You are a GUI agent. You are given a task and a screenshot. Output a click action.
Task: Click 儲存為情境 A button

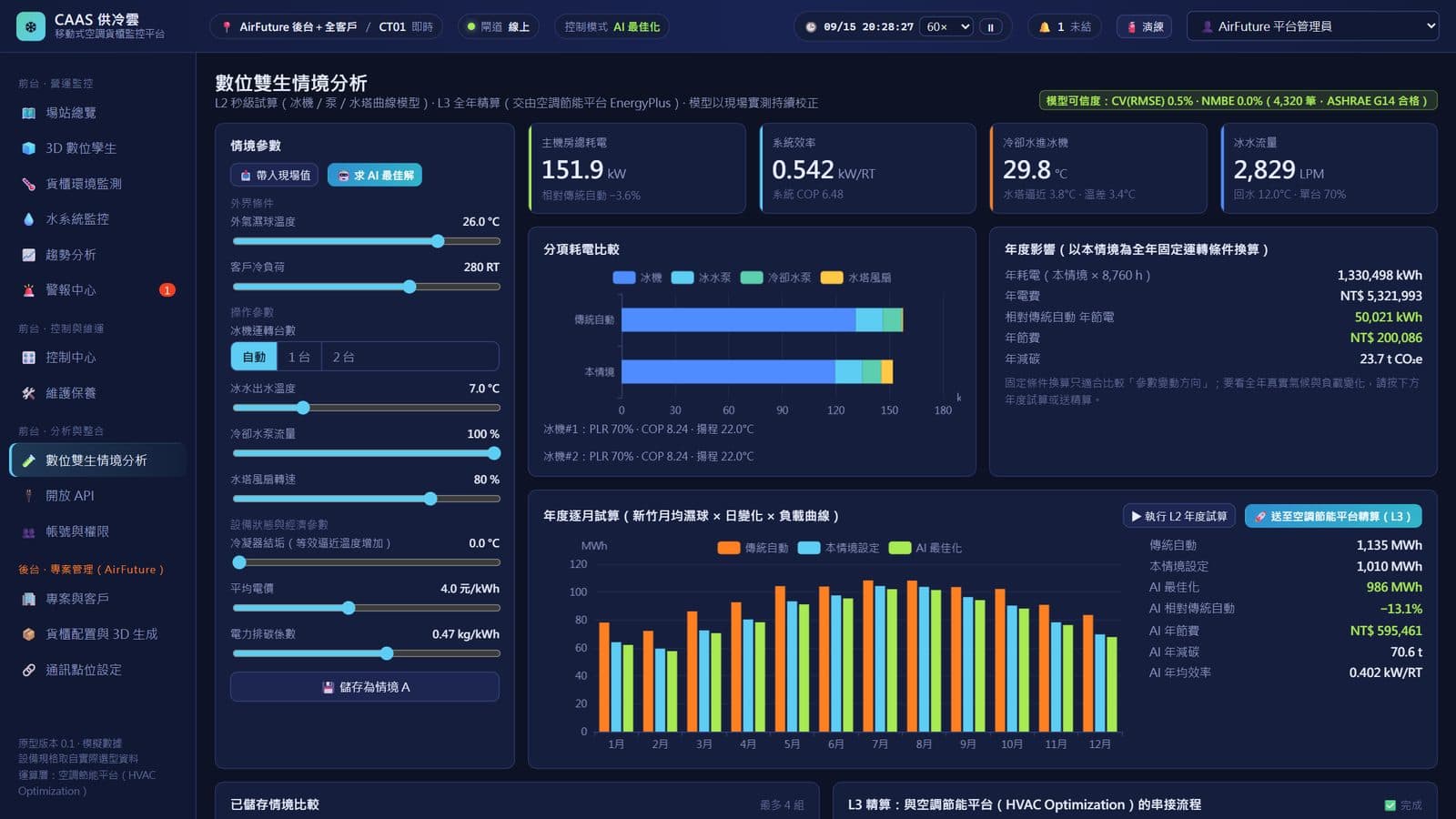[365, 687]
